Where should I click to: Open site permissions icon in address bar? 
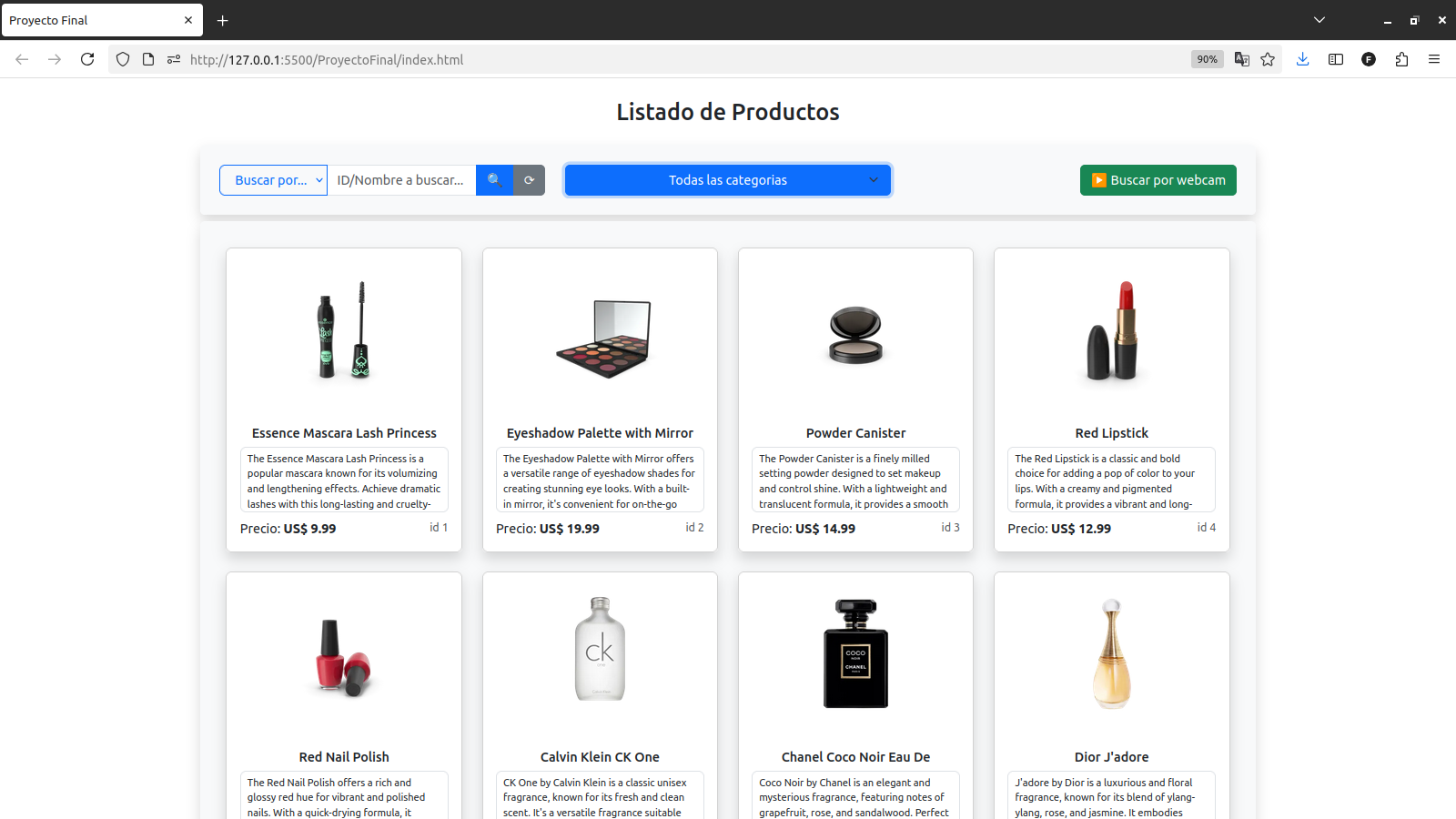coord(174,59)
